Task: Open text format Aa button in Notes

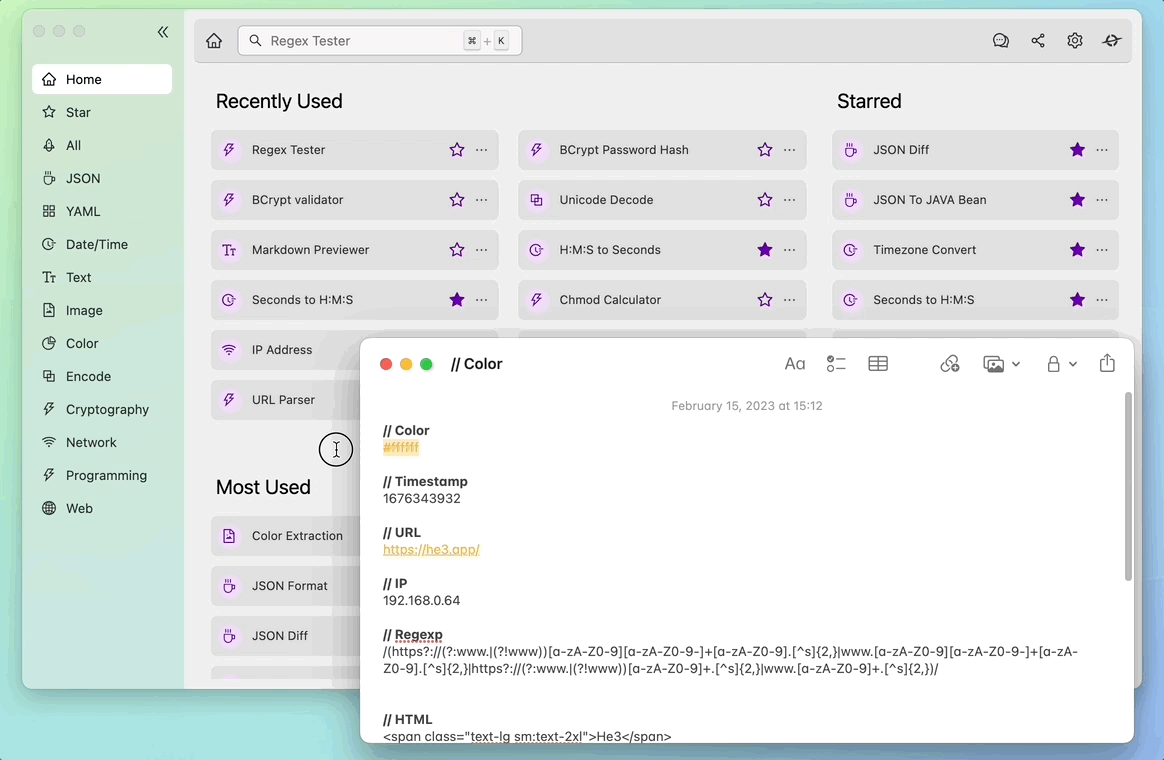Action: [795, 364]
